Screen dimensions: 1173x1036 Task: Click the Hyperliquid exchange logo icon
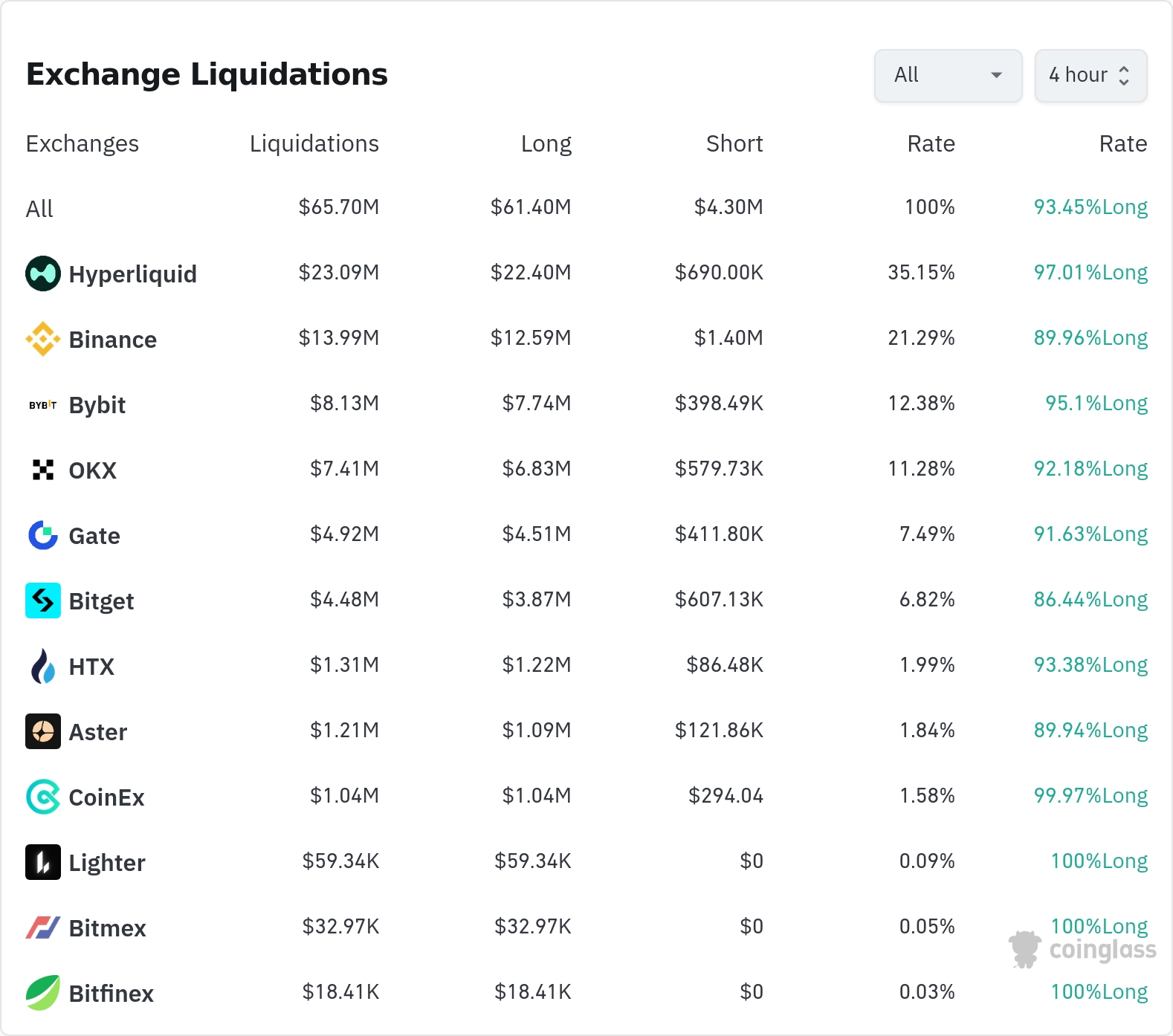click(43, 273)
